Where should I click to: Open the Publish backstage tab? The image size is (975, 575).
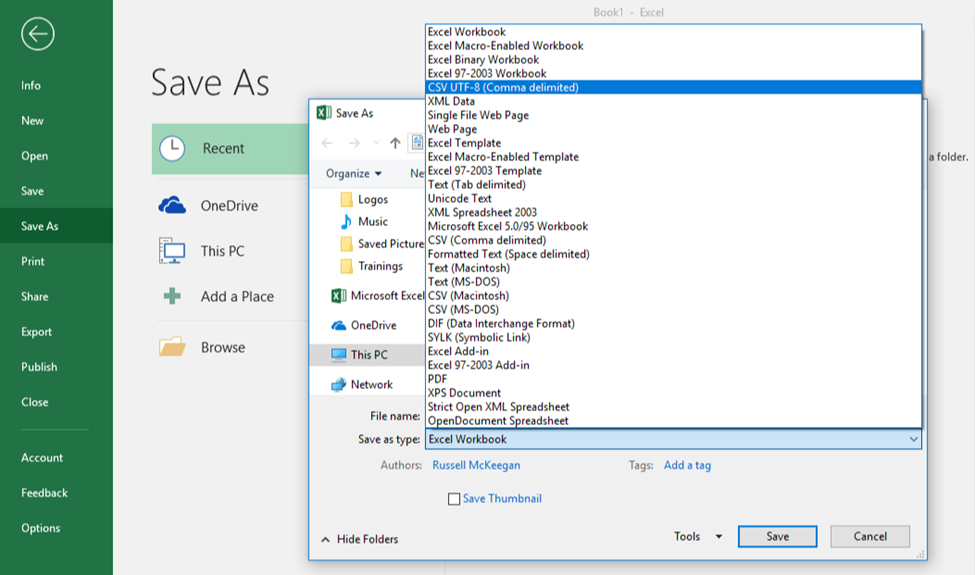coord(56,367)
